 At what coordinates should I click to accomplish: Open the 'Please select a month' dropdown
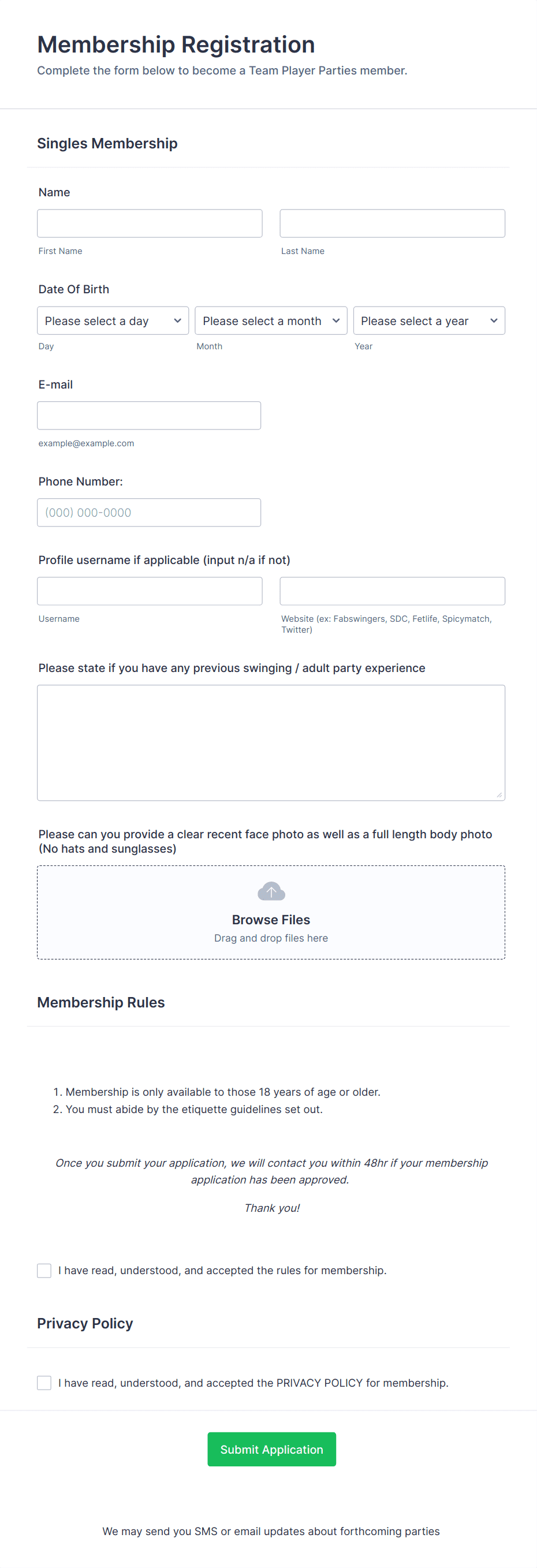[271, 321]
